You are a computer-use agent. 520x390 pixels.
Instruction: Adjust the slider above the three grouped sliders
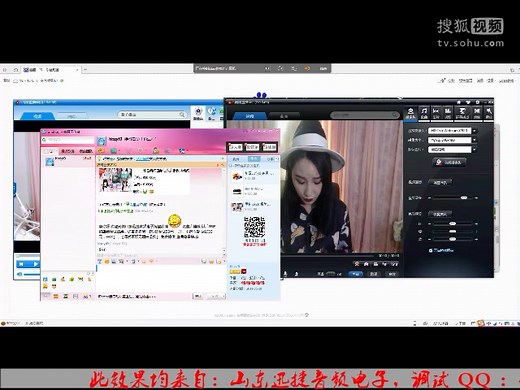pyautogui.click(x=453, y=198)
